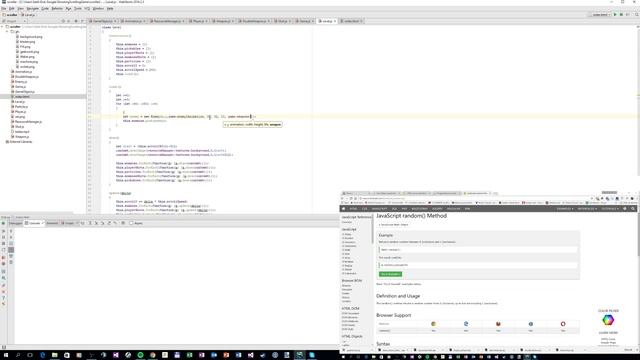The height and width of the screenshot is (360, 640).
Task: Open the W3Schools color picker hexagon
Action: pyautogui.click(x=608, y=320)
